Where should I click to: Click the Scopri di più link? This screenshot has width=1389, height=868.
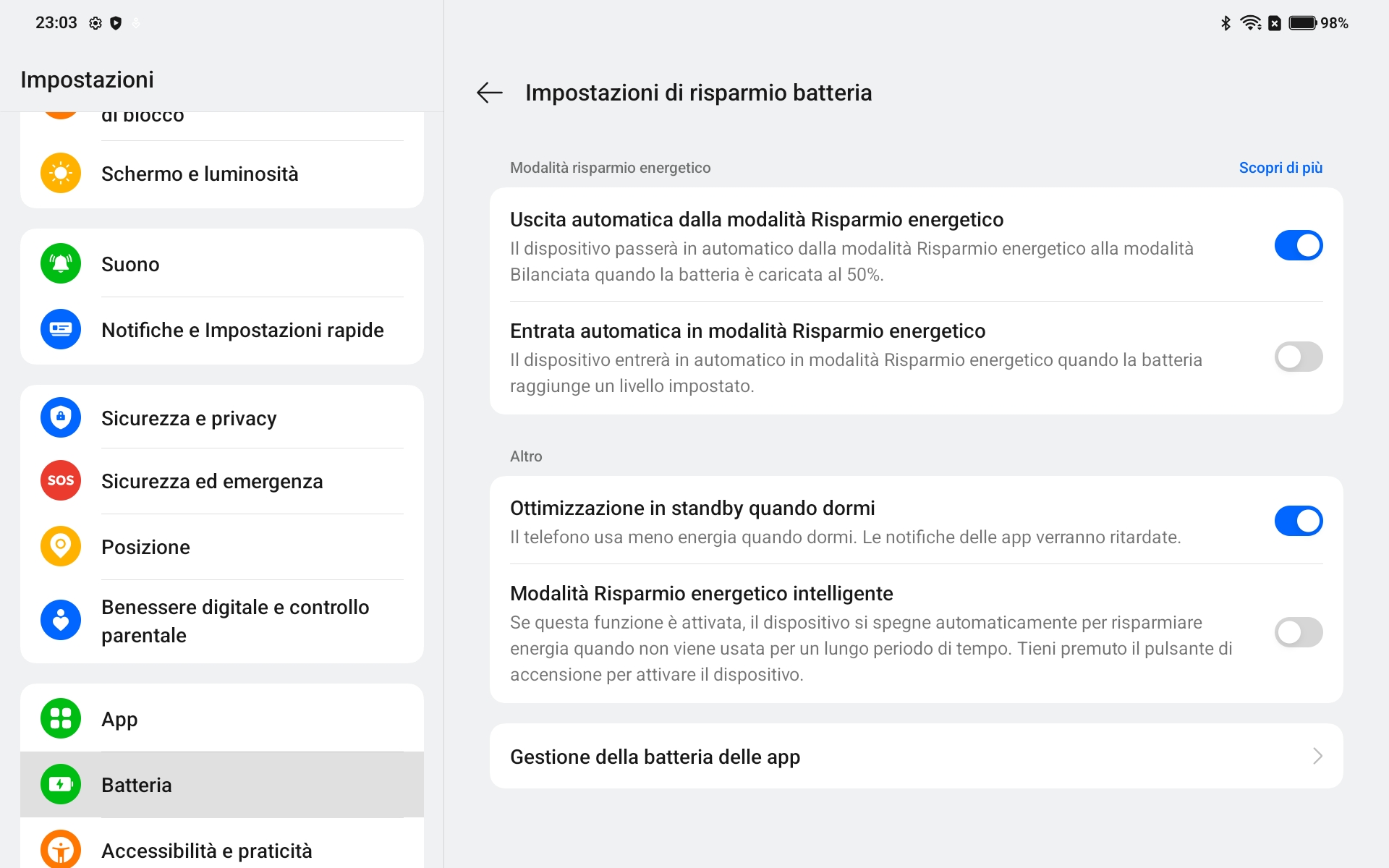[1280, 168]
